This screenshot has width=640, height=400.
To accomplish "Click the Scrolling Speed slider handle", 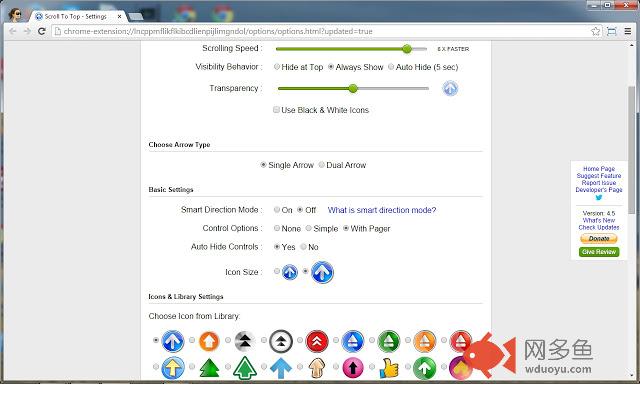I will tap(407, 48).
